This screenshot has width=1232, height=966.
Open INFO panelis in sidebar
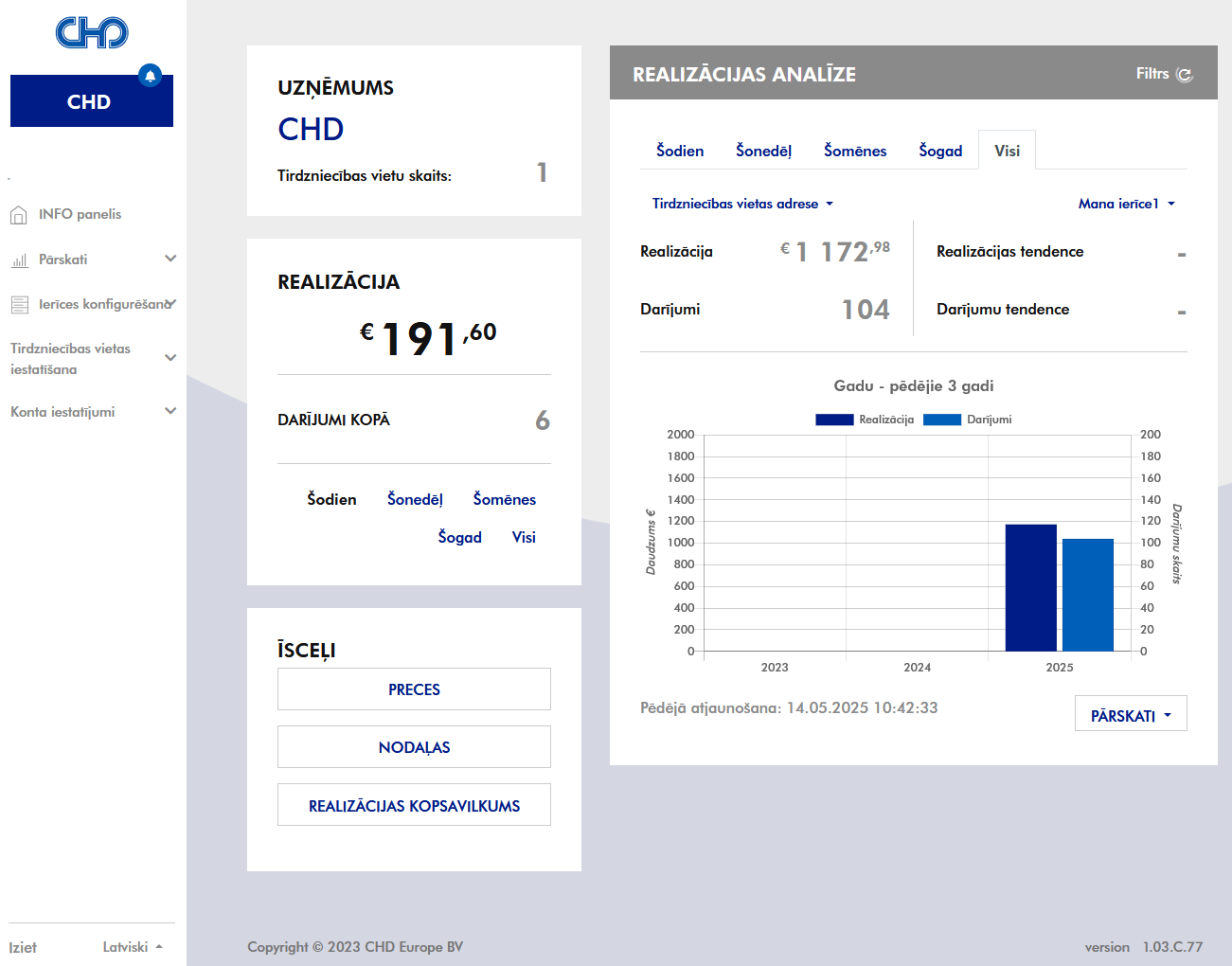(x=80, y=214)
